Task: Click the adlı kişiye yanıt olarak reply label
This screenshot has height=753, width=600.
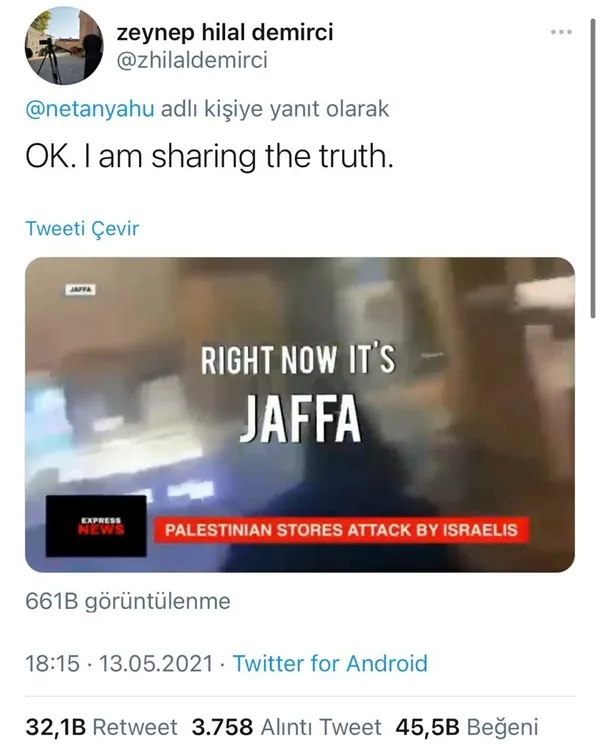Action: click(x=275, y=109)
